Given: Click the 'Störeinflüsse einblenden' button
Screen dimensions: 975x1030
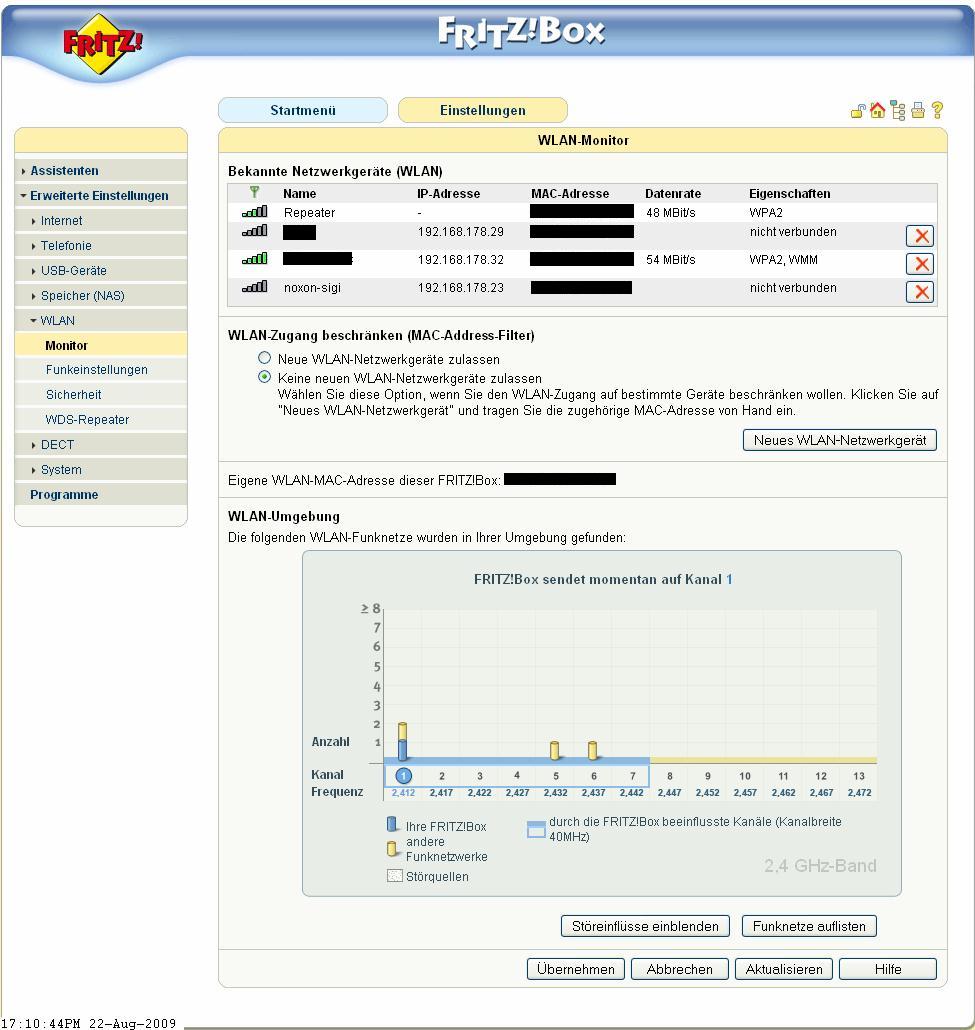Looking at the screenshot, I should click(645, 926).
